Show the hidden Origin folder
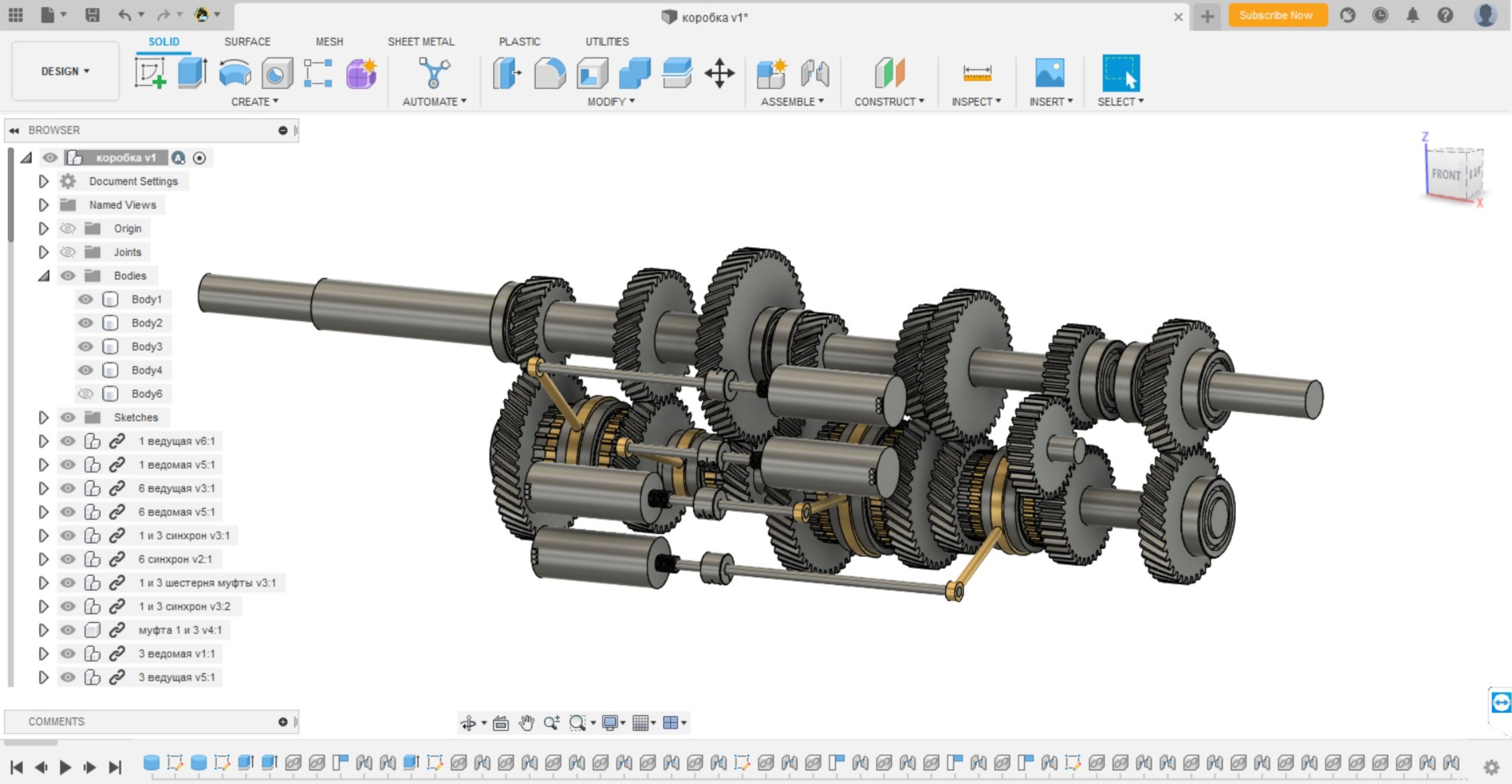The image size is (1512, 784). click(x=68, y=228)
